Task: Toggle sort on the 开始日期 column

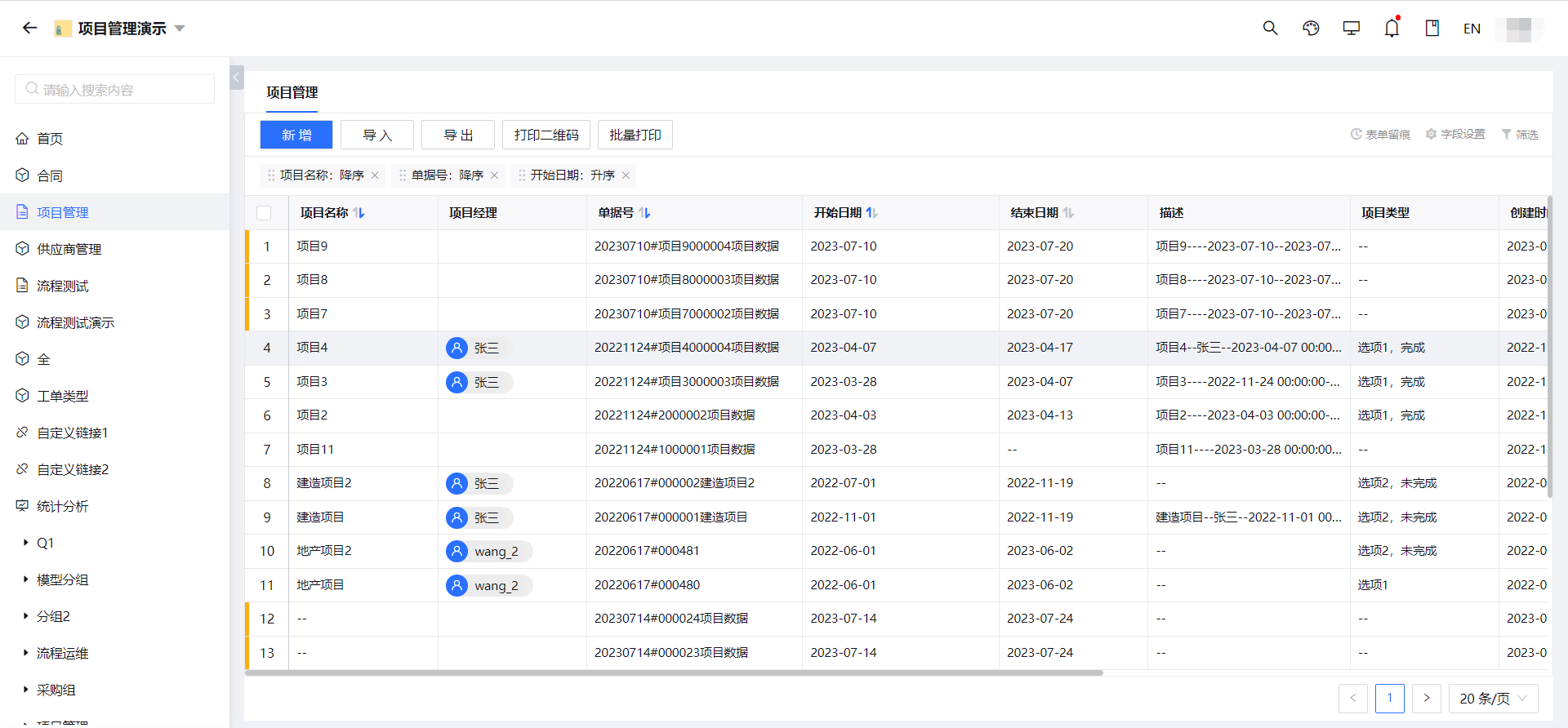Action: (872, 213)
